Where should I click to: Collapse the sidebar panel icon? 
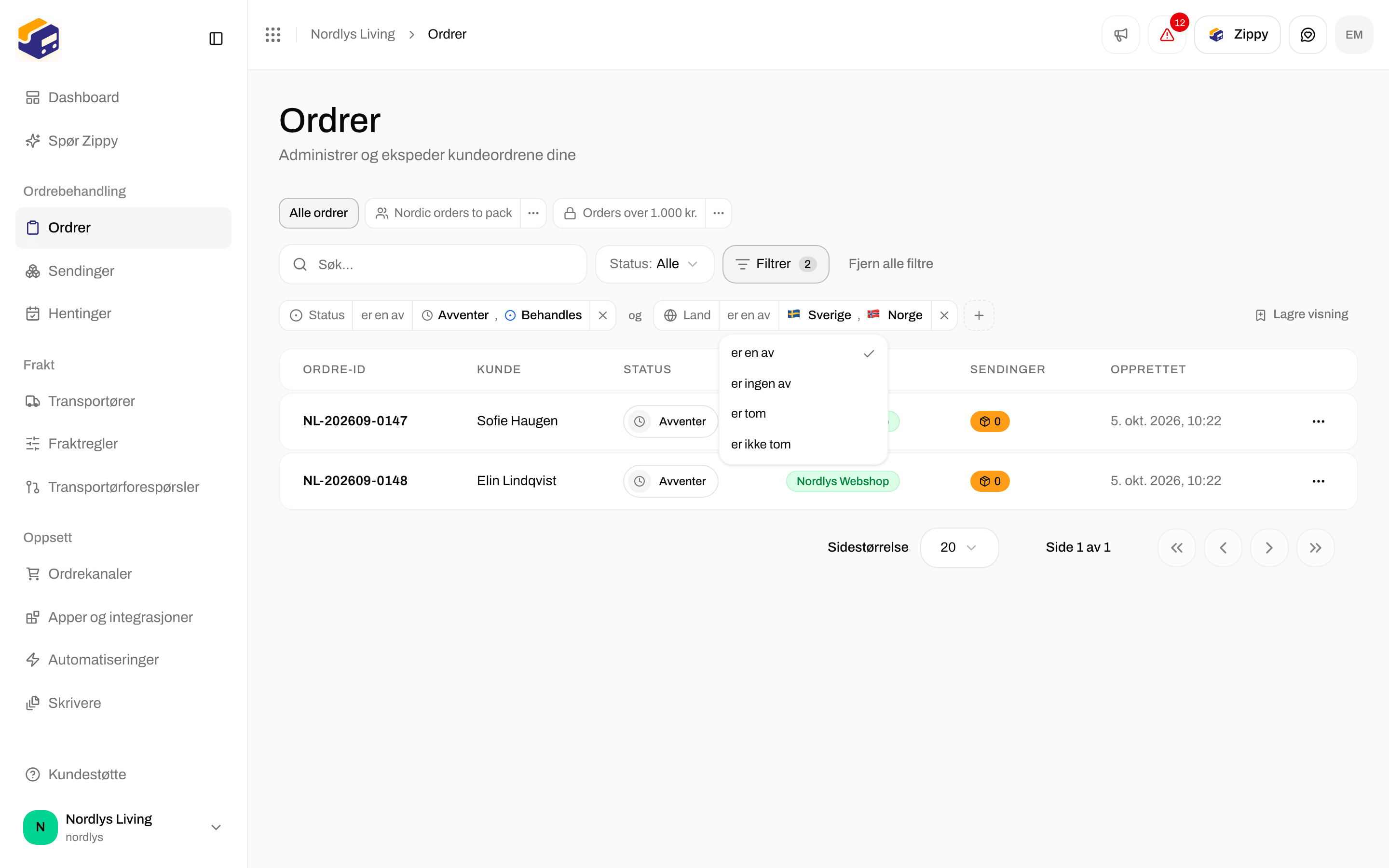click(216, 39)
